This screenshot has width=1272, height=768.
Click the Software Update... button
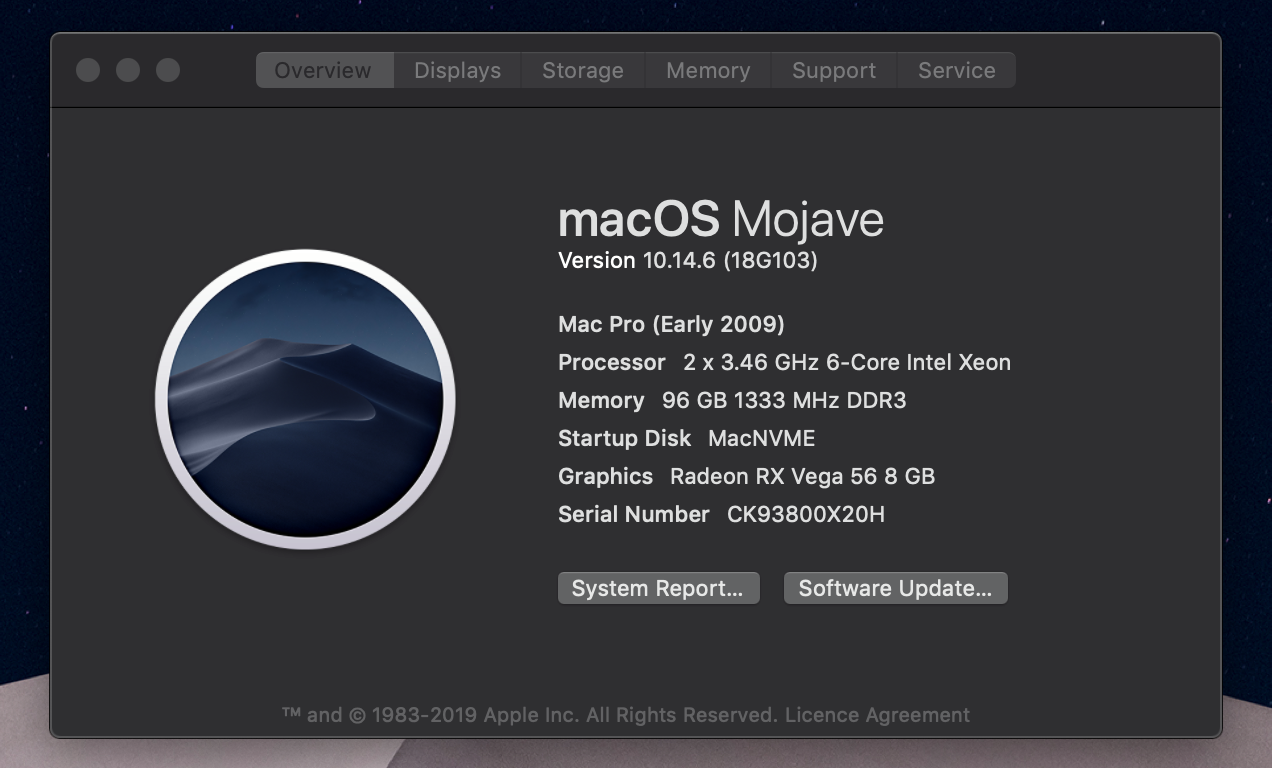coord(895,588)
